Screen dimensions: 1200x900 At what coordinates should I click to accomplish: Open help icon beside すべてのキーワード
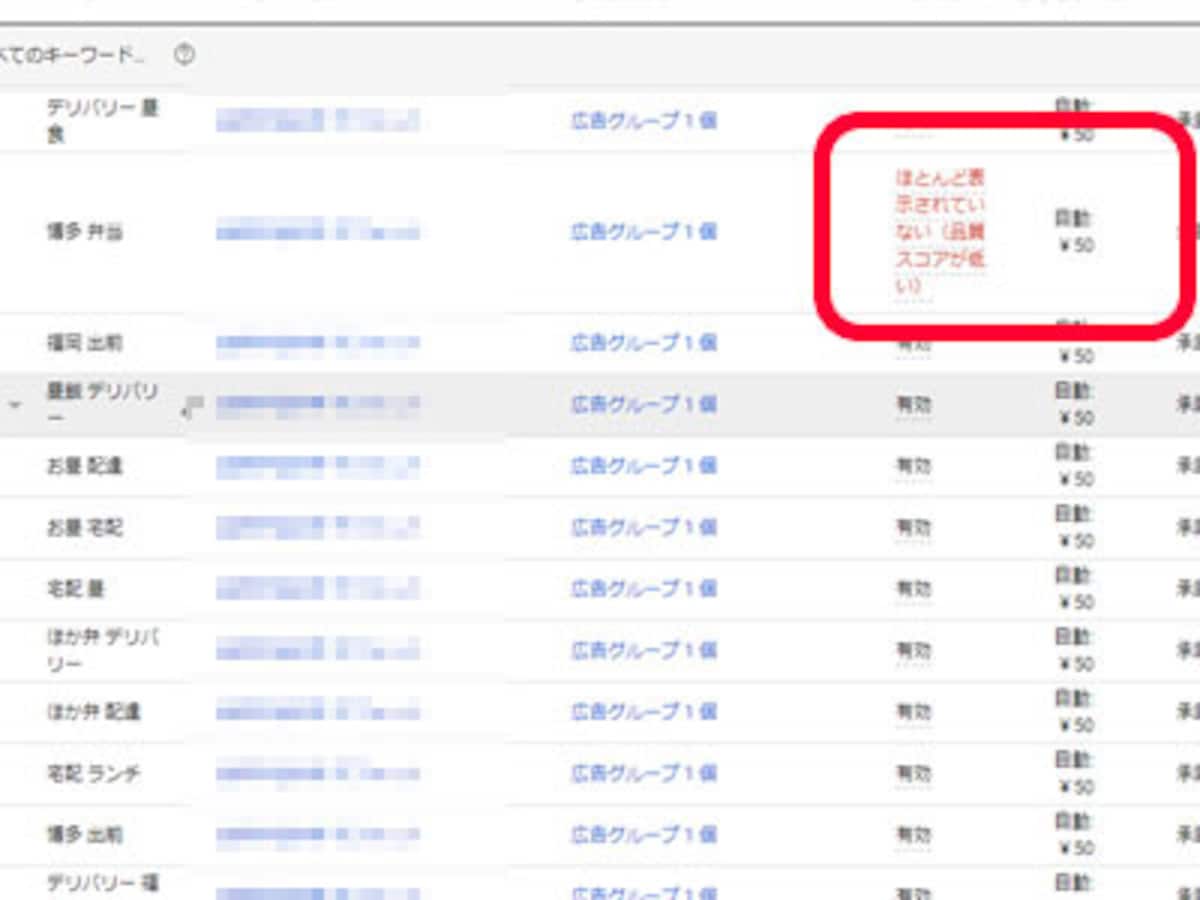pos(184,55)
